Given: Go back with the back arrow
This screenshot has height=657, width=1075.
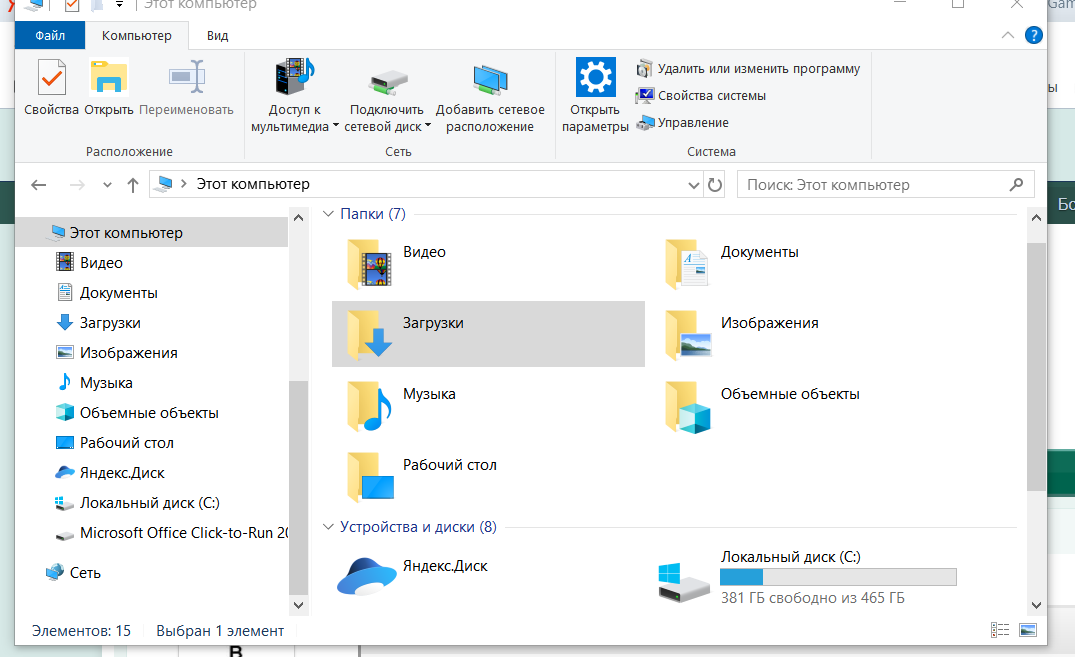Looking at the screenshot, I should [39, 184].
